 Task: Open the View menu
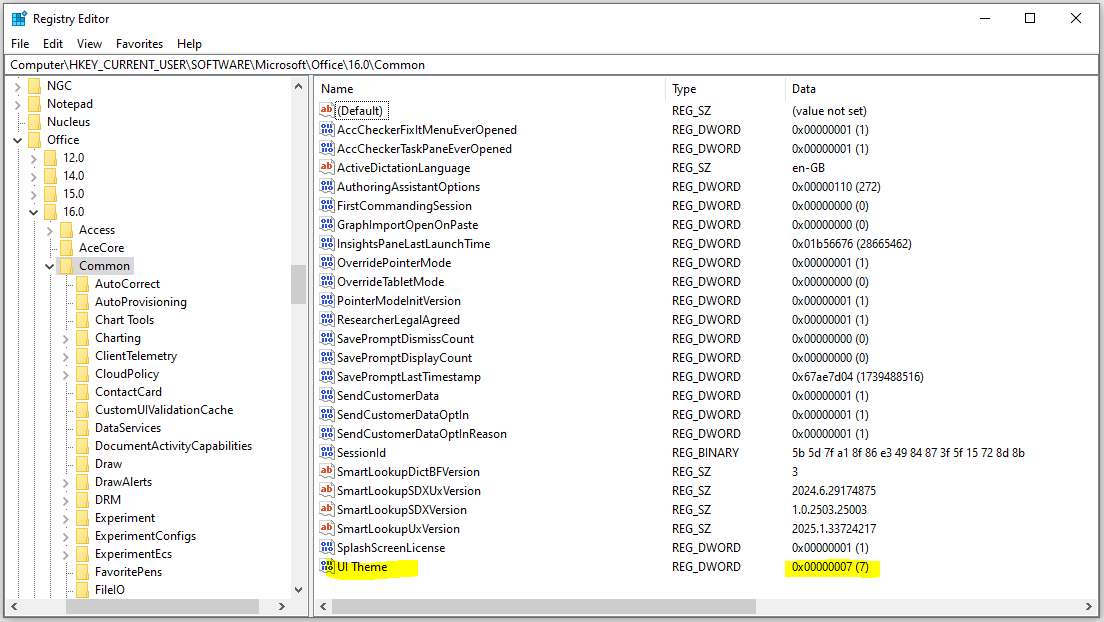click(89, 44)
